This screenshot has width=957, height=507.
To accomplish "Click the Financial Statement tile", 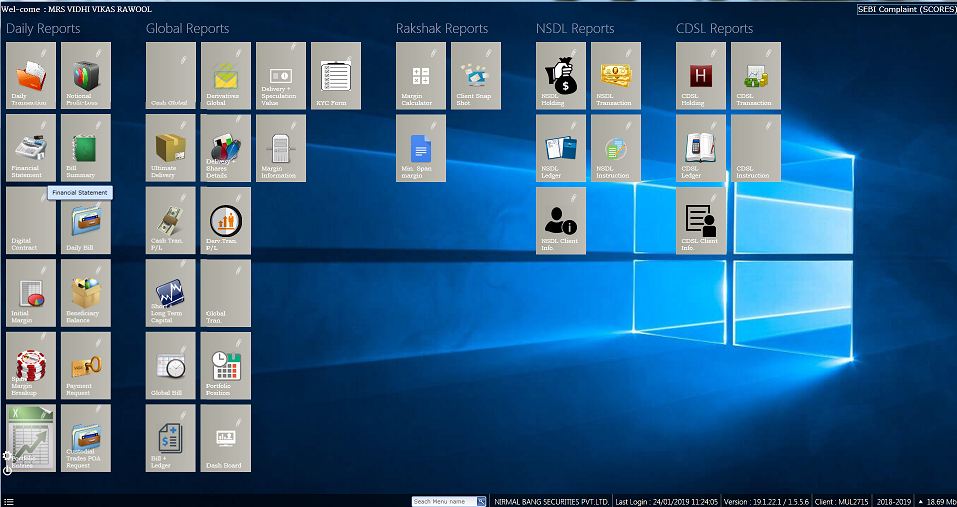I will click(31, 148).
